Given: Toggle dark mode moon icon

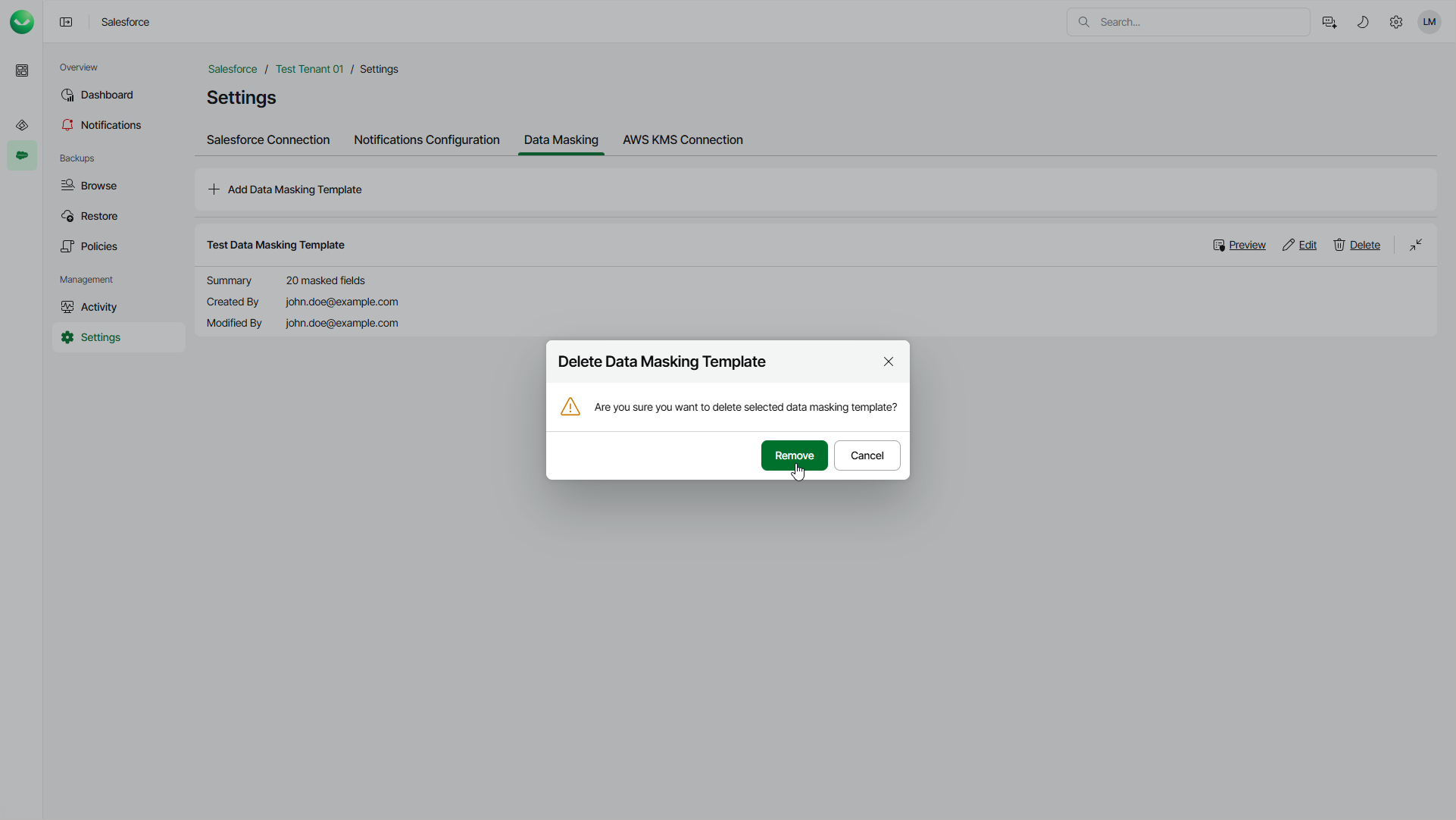Looking at the screenshot, I should click(x=1363, y=22).
